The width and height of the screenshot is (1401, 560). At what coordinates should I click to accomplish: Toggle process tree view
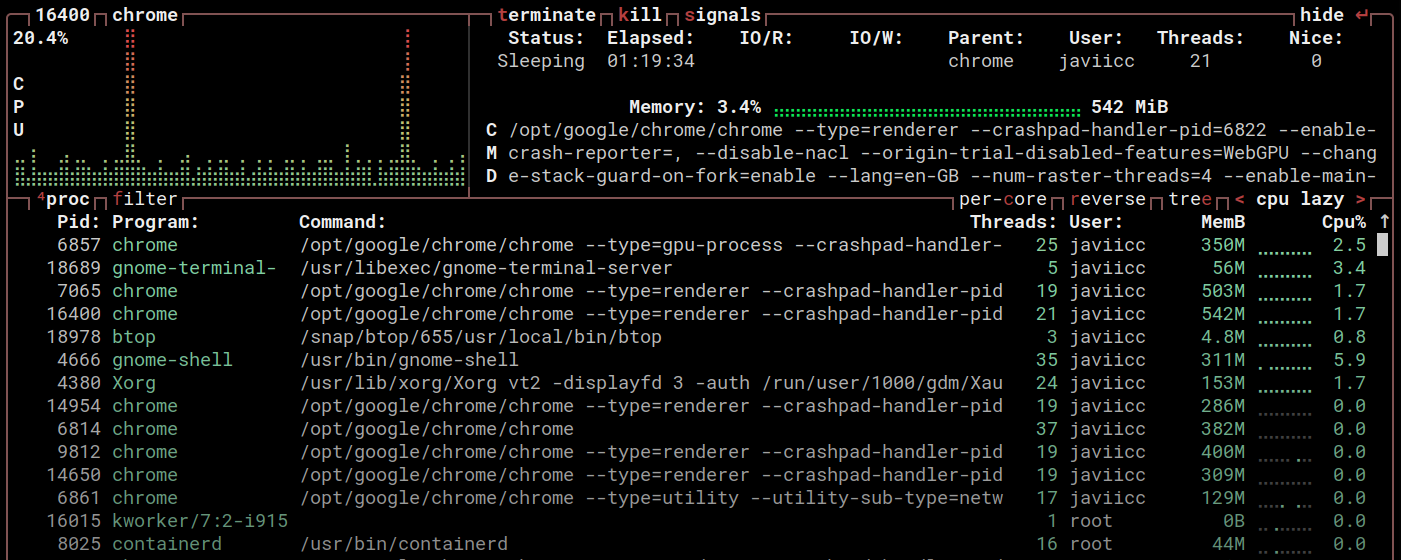(1191, 199)
